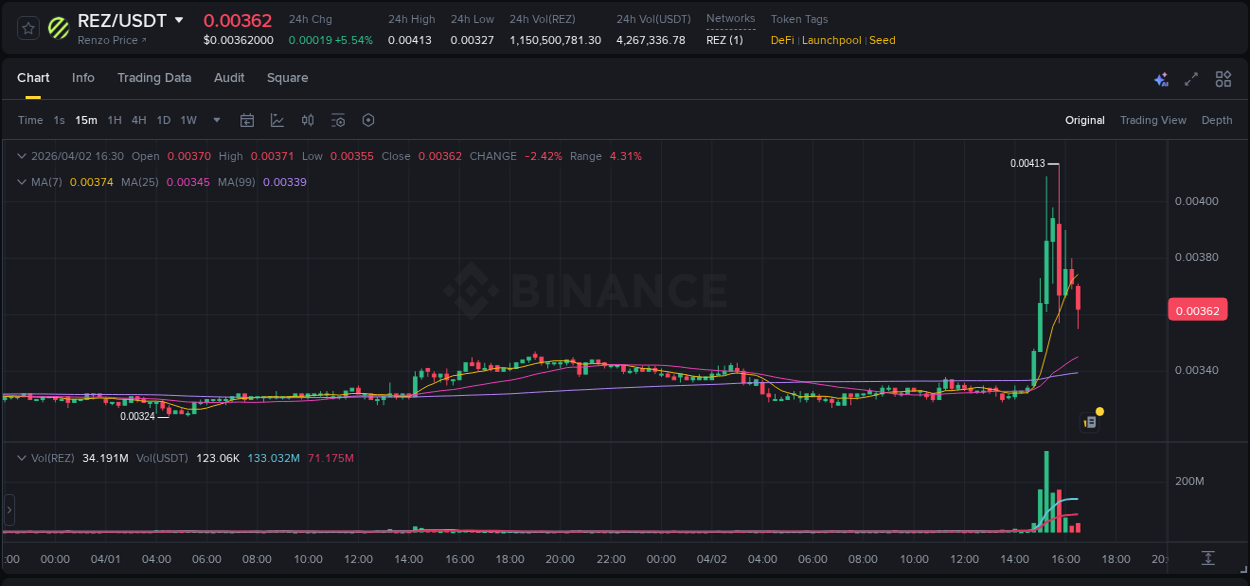Collapse the MA indicator row
Screen dimensions: 1250x586
(x=22, y=182)
